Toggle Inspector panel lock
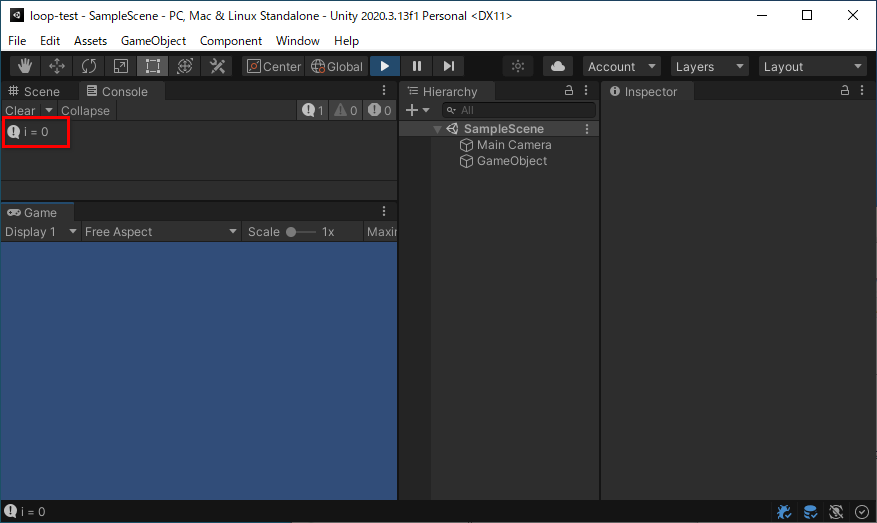Screen dimensions: 877x523 (x=845, y=91)
